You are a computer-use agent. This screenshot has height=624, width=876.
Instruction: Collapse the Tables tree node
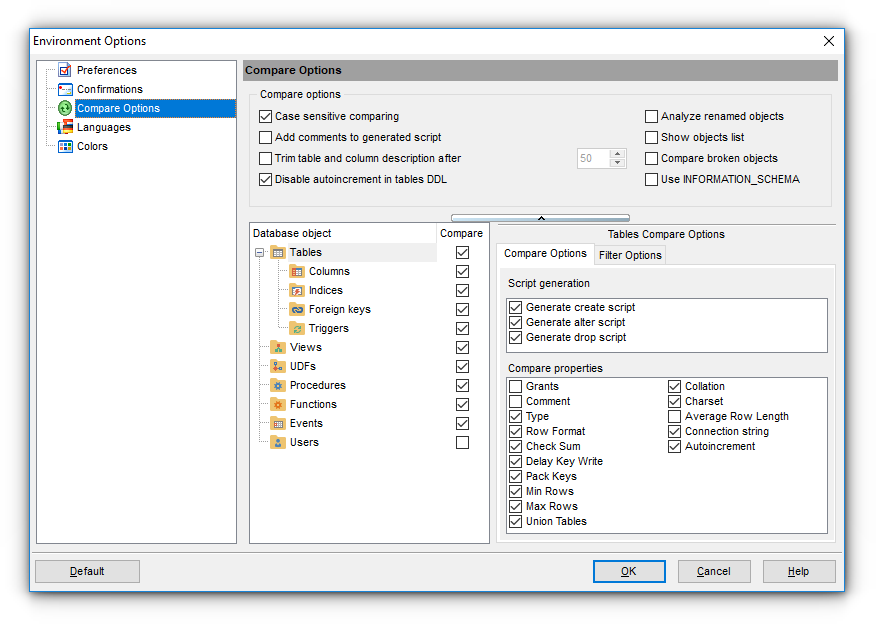tap(260, 253)
